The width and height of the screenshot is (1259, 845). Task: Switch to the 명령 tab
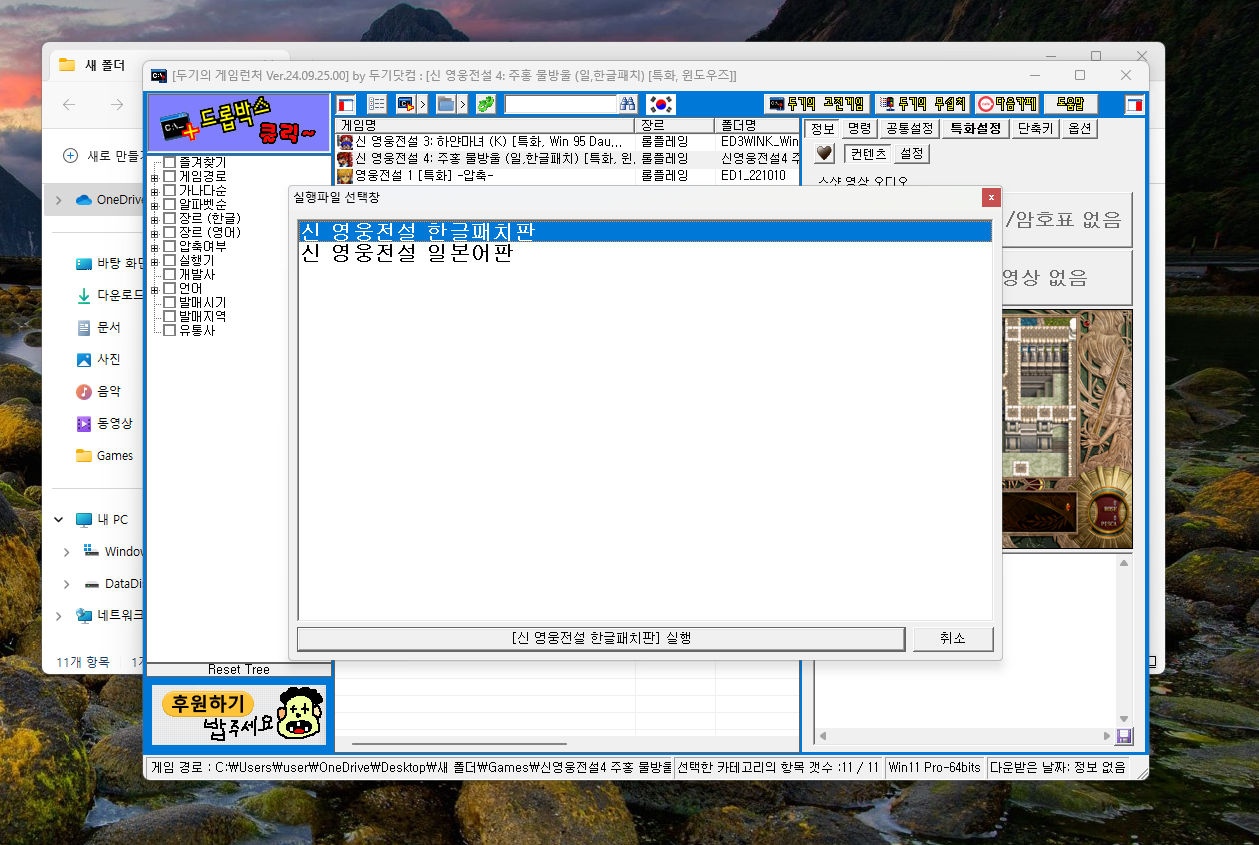859,128
